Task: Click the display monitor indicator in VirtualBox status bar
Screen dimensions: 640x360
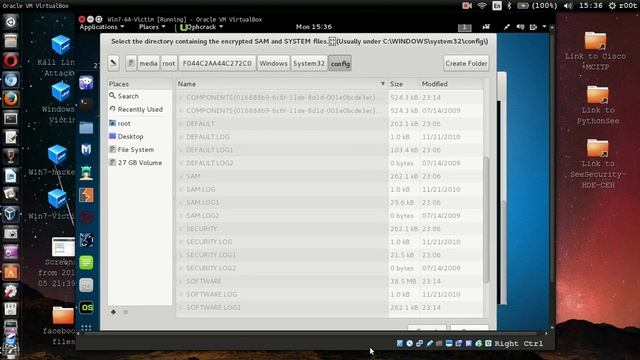Action: [449, 344]
